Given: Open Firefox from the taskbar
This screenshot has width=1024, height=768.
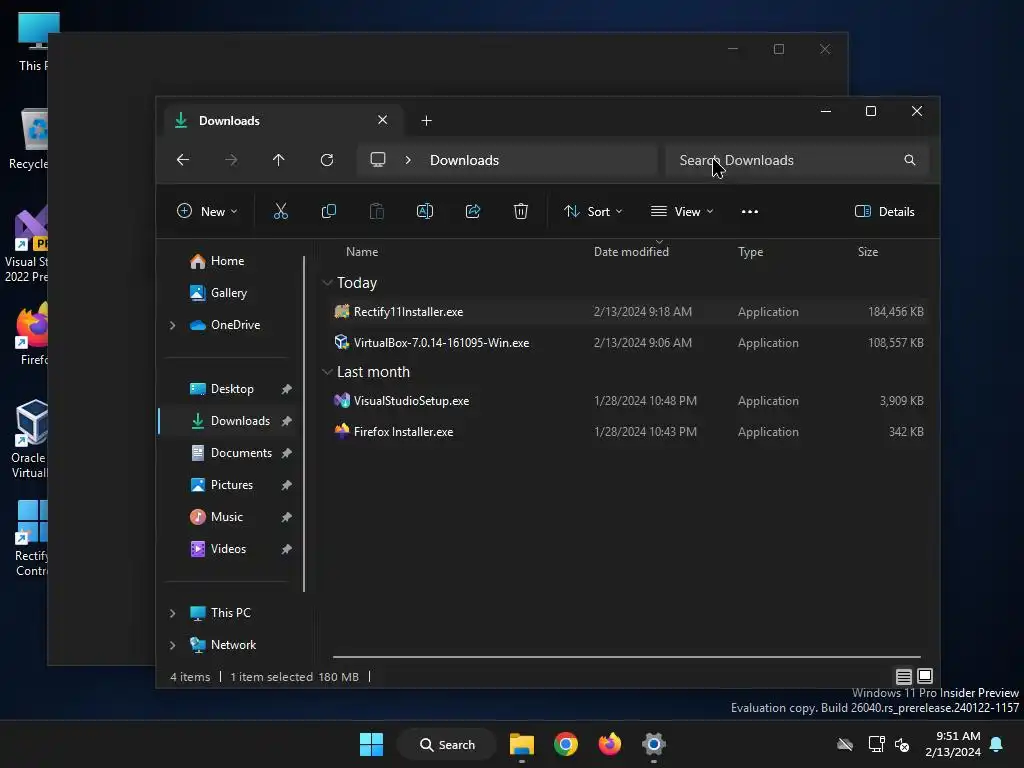Looking at the screenshot, I should [x=609, y=744].
